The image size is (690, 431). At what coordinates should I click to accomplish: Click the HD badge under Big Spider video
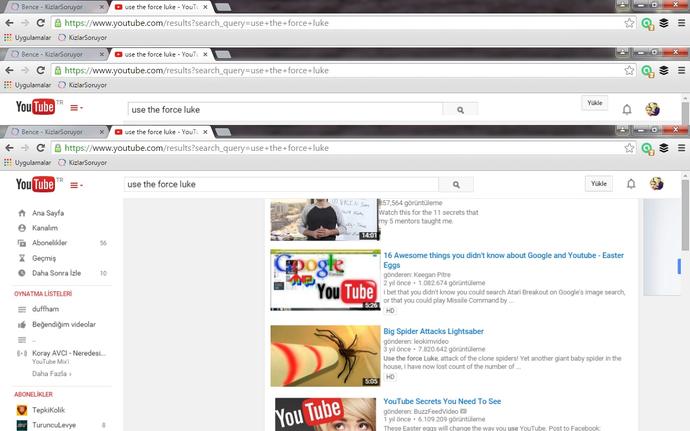[390, 377]
